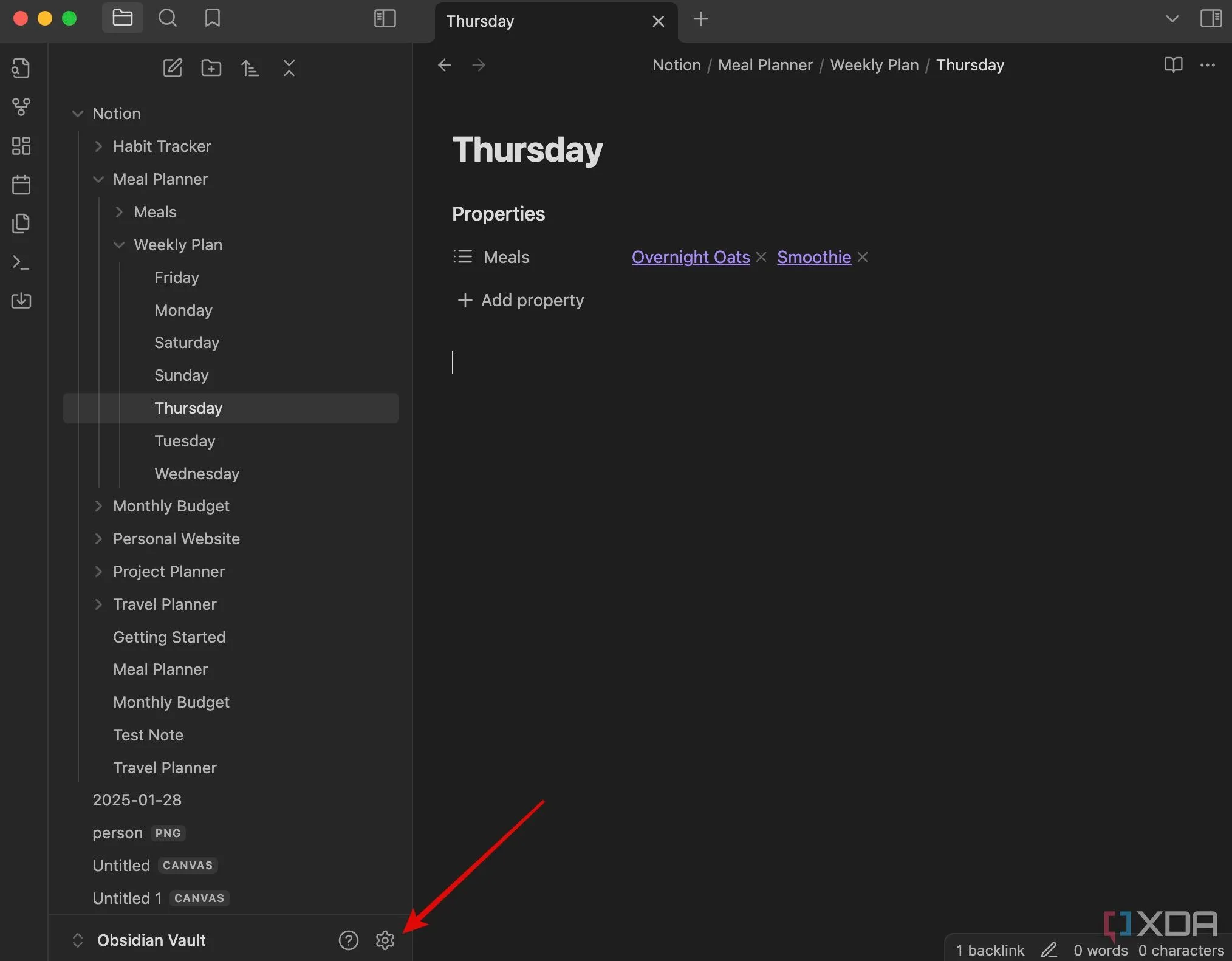
Task: Open the bookmarks panel icon
Action: pyautogui.click(x=212, y=18)
